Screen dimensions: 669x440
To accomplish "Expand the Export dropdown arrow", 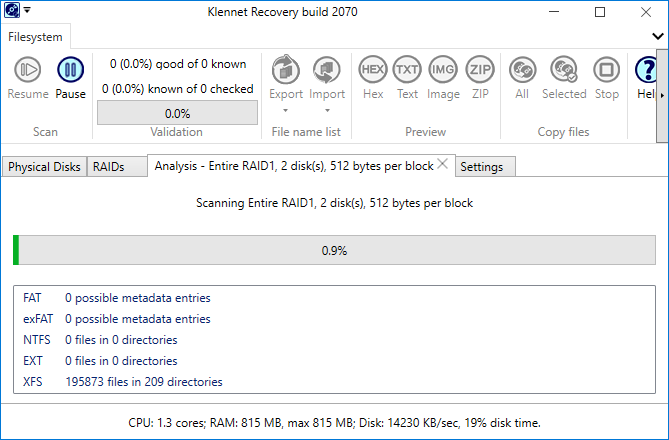I will 286,111.
